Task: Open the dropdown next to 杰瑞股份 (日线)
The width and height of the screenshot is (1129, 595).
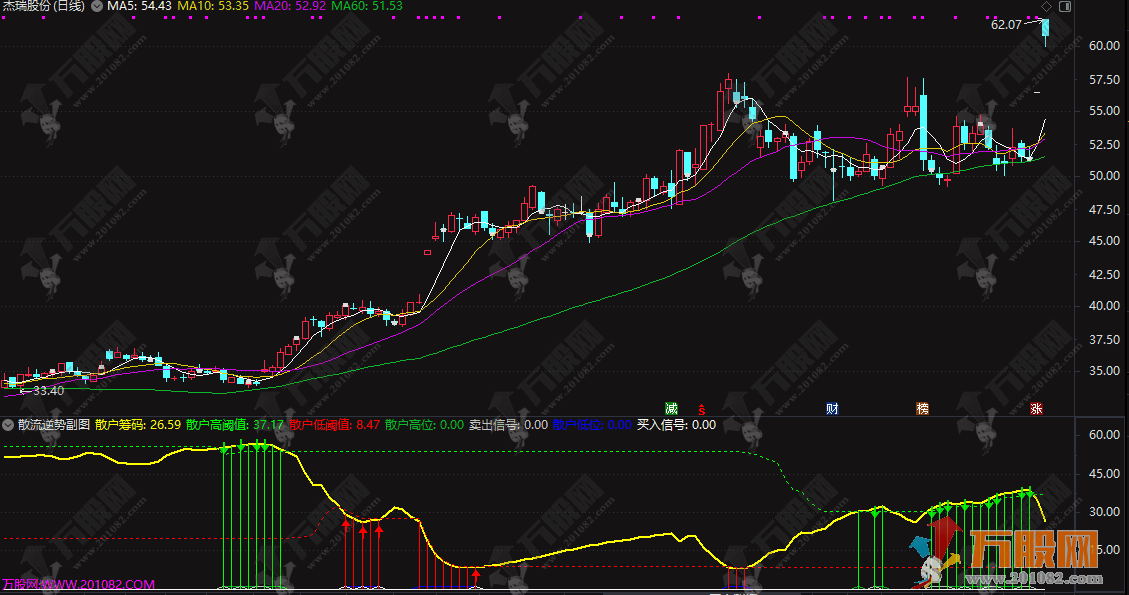Action: coord(95,6)
